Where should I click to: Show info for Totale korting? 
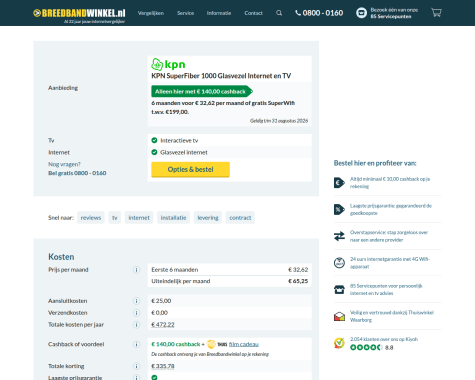pyautogui.click(x=136, y=366)
